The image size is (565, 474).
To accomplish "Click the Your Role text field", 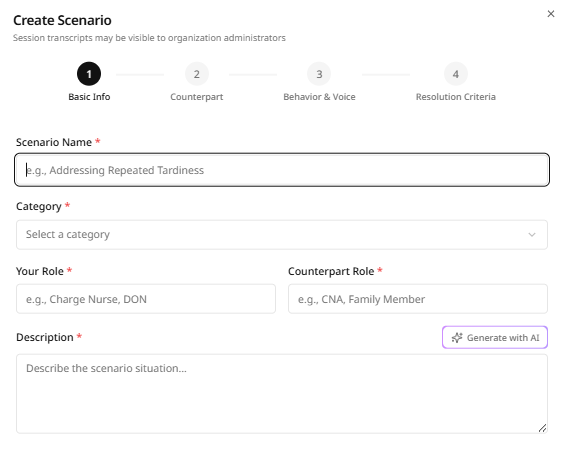I will coord(146,299).
